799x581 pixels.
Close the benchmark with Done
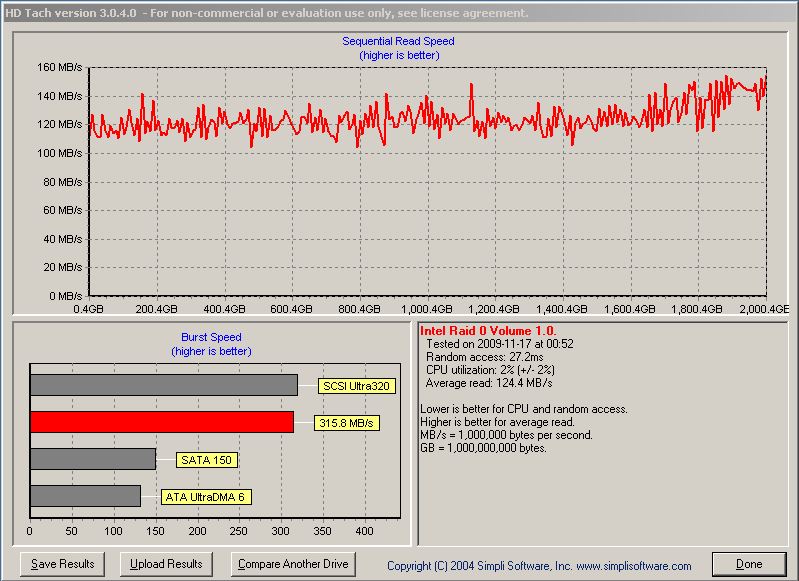[x=749, y=564]
